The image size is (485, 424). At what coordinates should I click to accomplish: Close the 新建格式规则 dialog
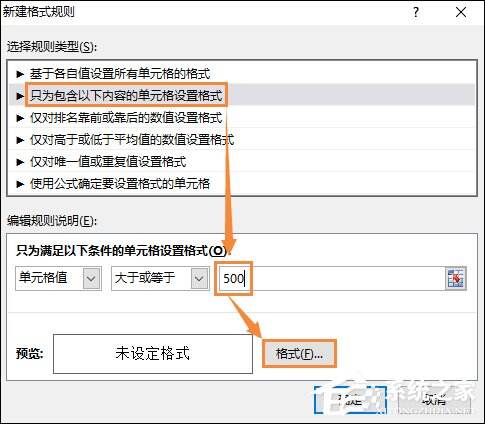click(461, 13)
